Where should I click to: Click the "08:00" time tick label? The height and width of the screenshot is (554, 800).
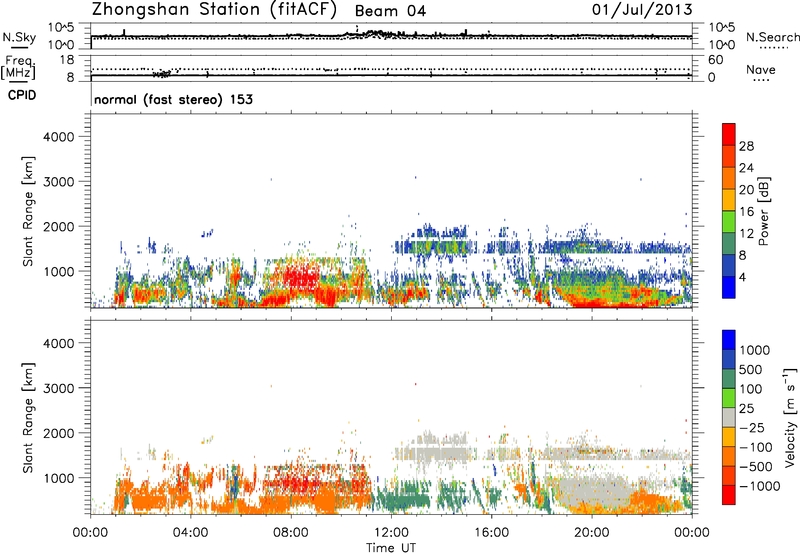pos(291,533)
